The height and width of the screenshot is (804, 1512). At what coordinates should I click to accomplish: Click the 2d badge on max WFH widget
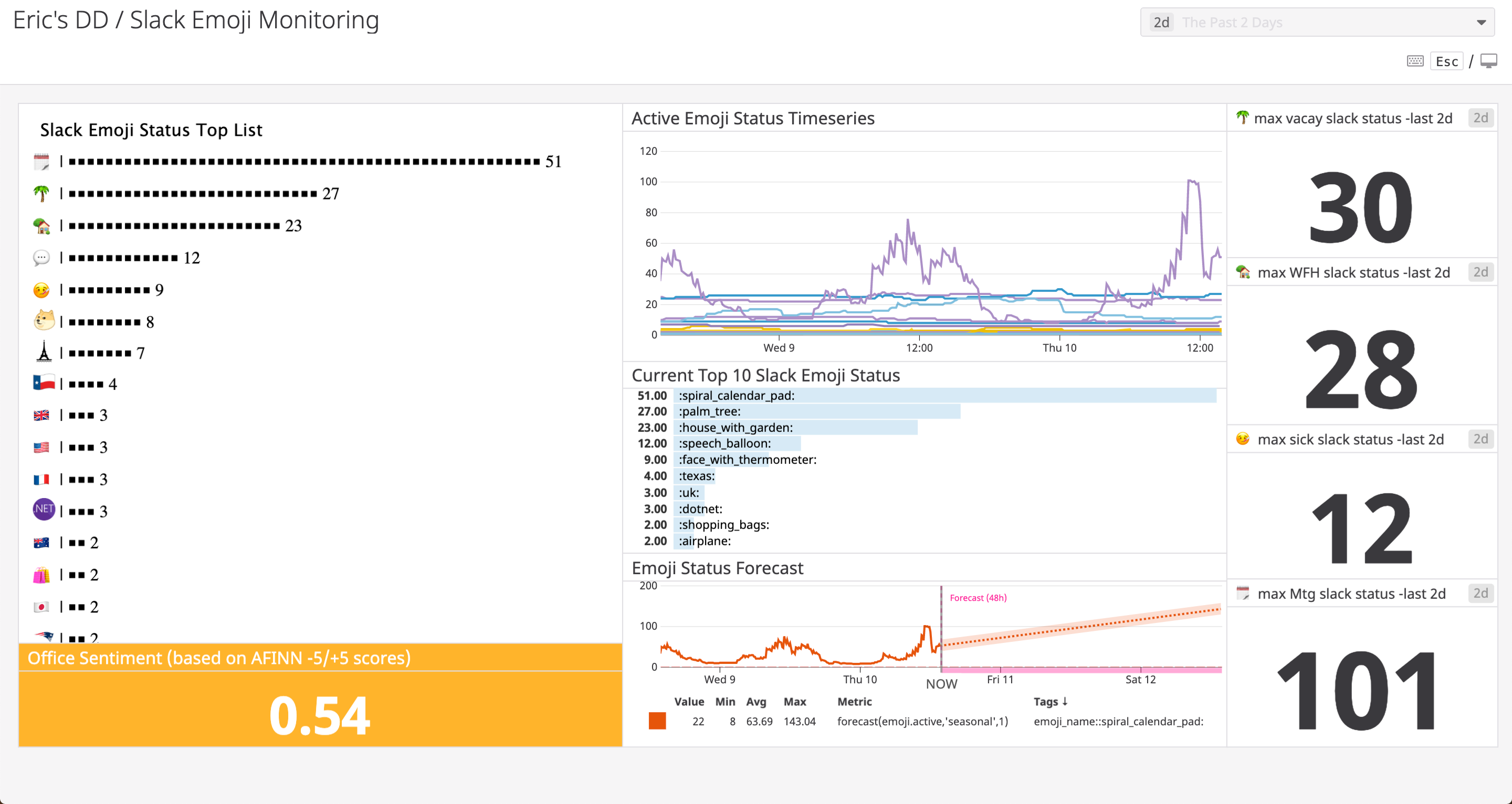[1480, 272]
